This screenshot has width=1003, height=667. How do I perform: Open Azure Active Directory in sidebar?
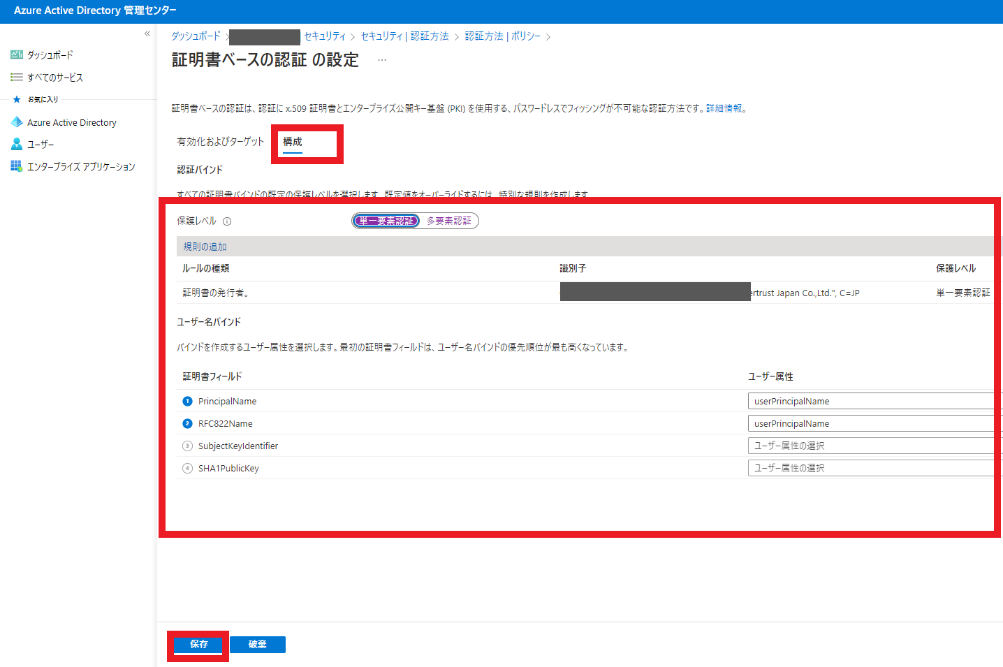pyautogui.click(x=72, y=122)
